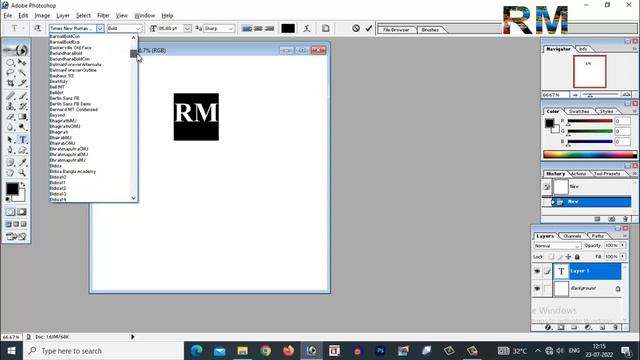Choose Berlin Sans FB Demi font
The height and width of the screenshot is (360, 640).
click(x=70, y=104)
